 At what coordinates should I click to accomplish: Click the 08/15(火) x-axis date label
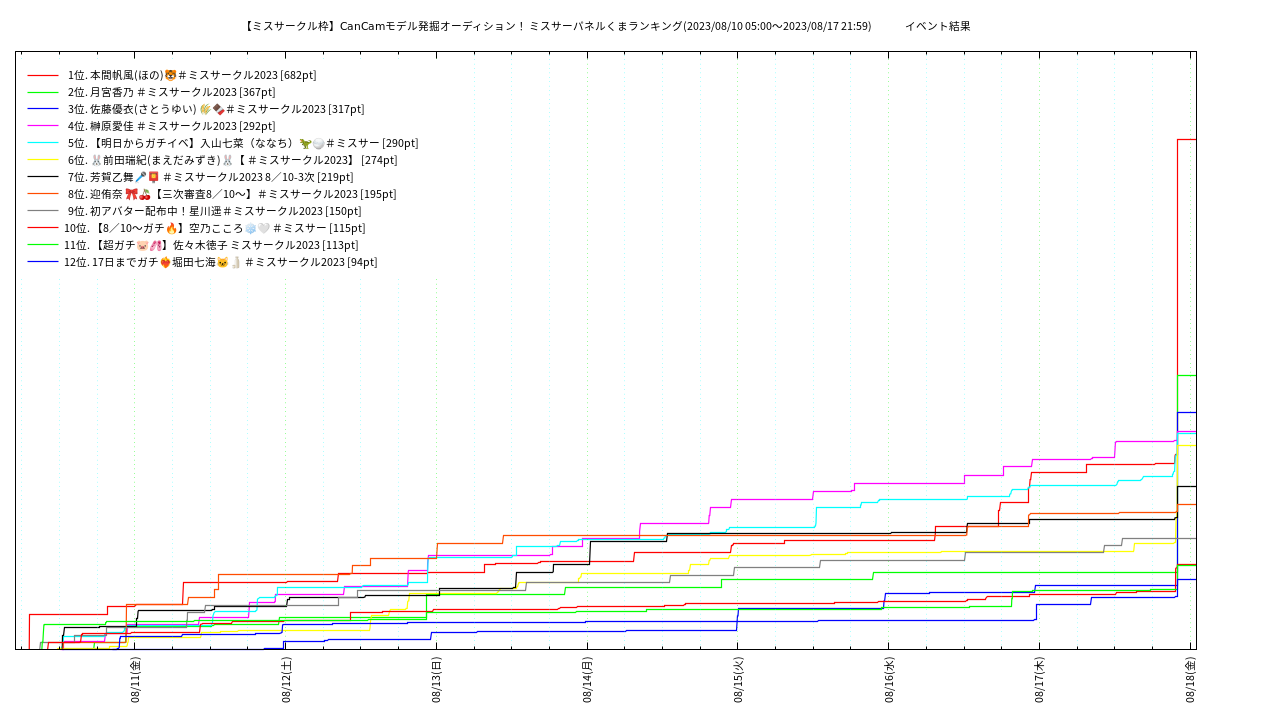(738, 680)
